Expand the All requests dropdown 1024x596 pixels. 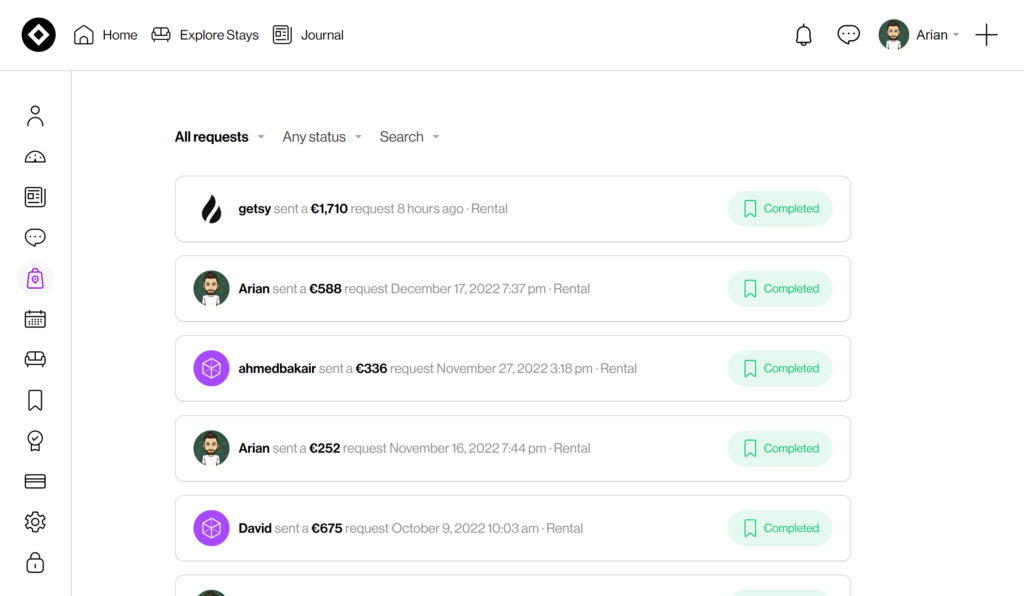click(x=219, y=137)
